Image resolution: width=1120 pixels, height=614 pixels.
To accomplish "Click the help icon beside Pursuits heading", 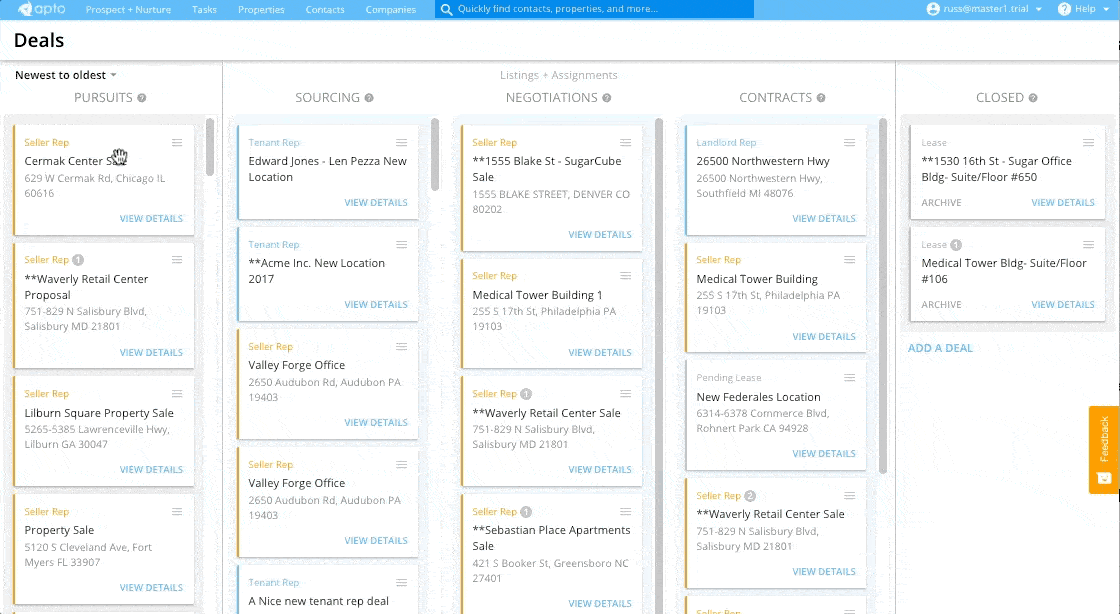I will click(x=142, y=98).
